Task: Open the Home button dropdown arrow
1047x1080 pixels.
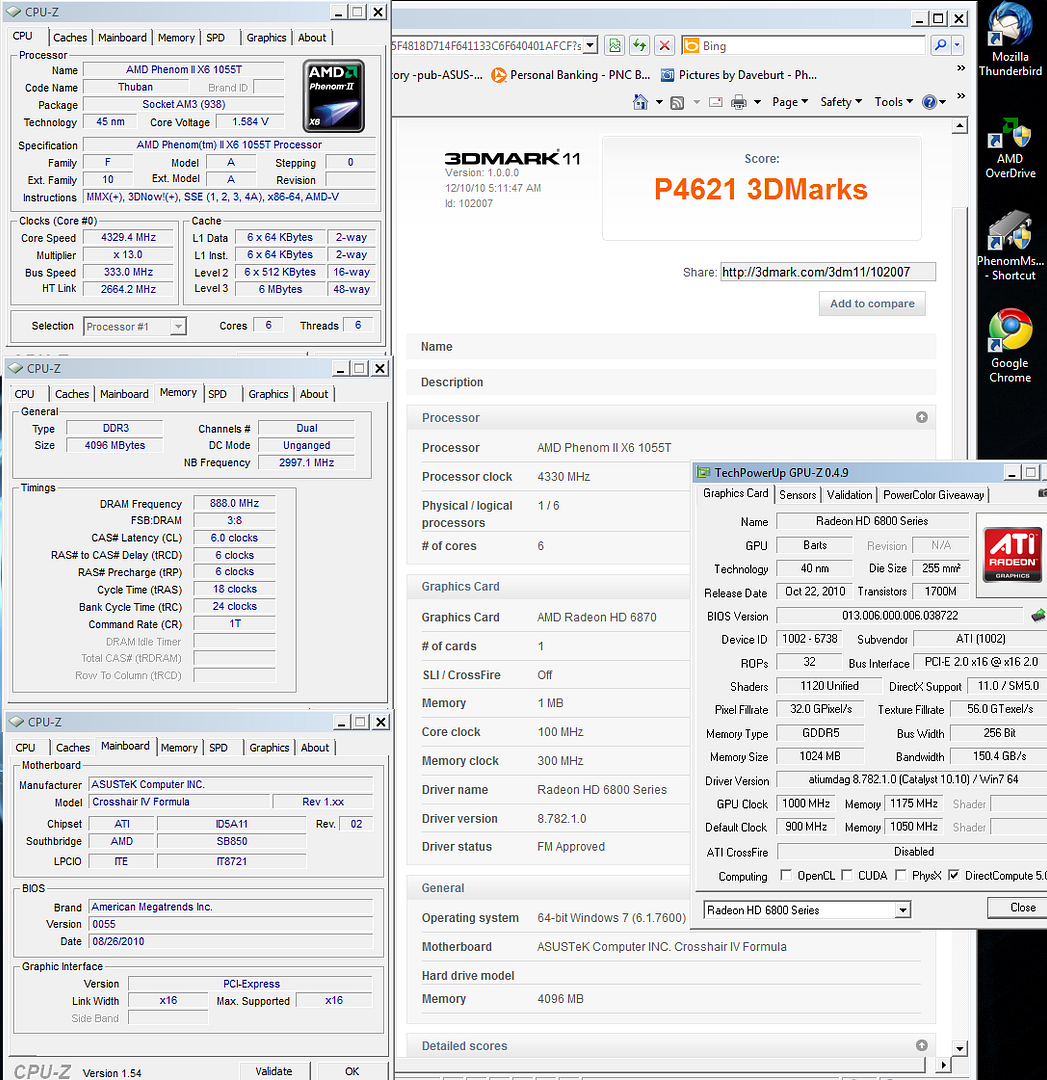Action: point(659,103)
